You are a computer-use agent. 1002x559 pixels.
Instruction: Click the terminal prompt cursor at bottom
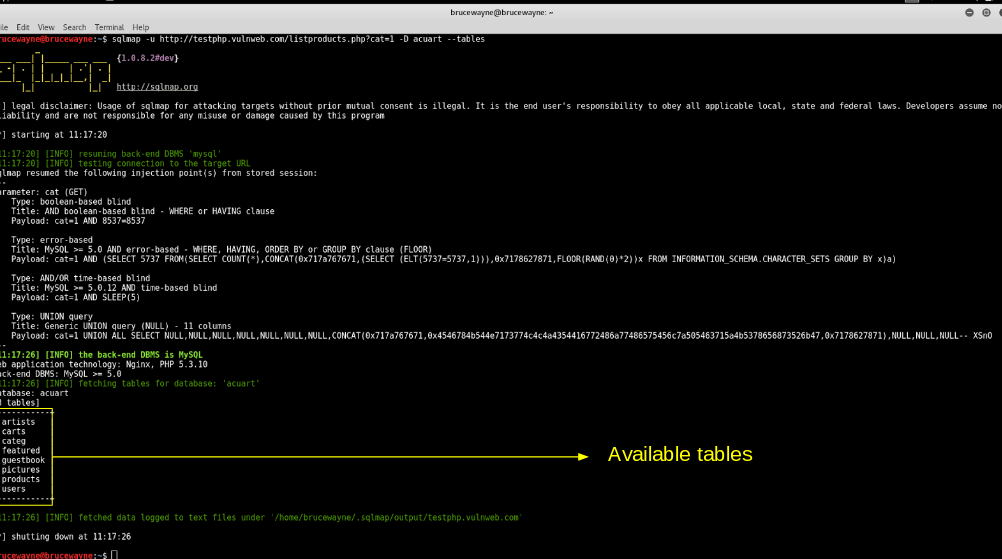pyautogui.click(x=114, y=555)
